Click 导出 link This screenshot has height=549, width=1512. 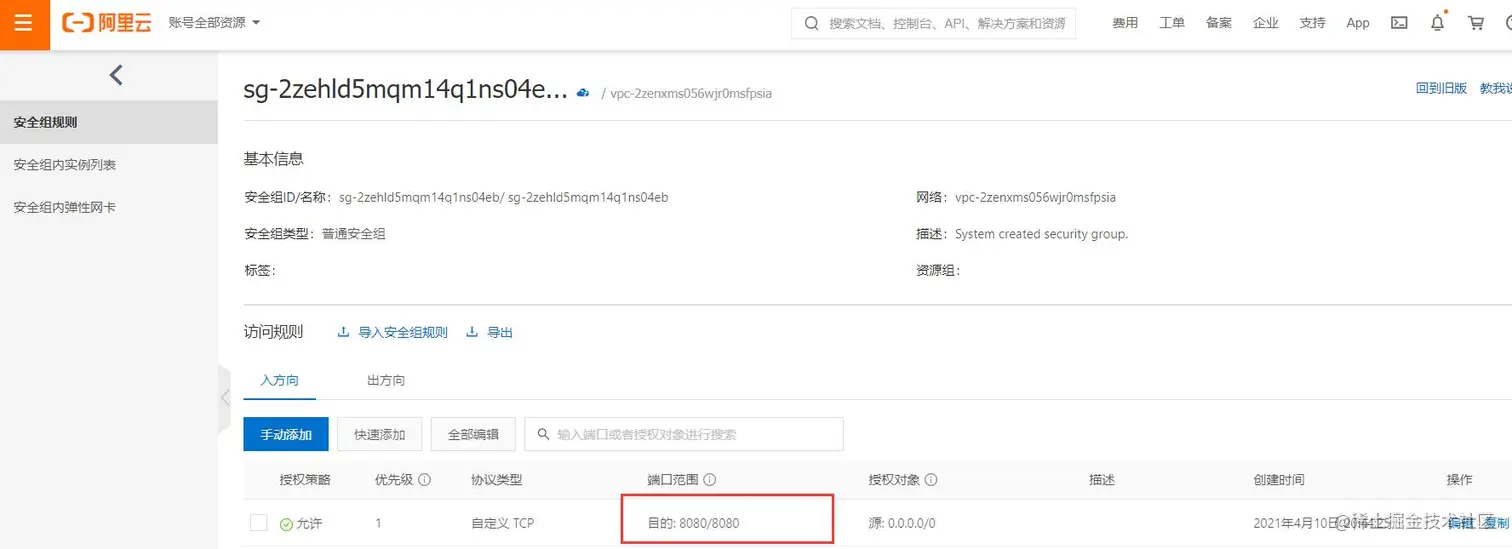500,332
